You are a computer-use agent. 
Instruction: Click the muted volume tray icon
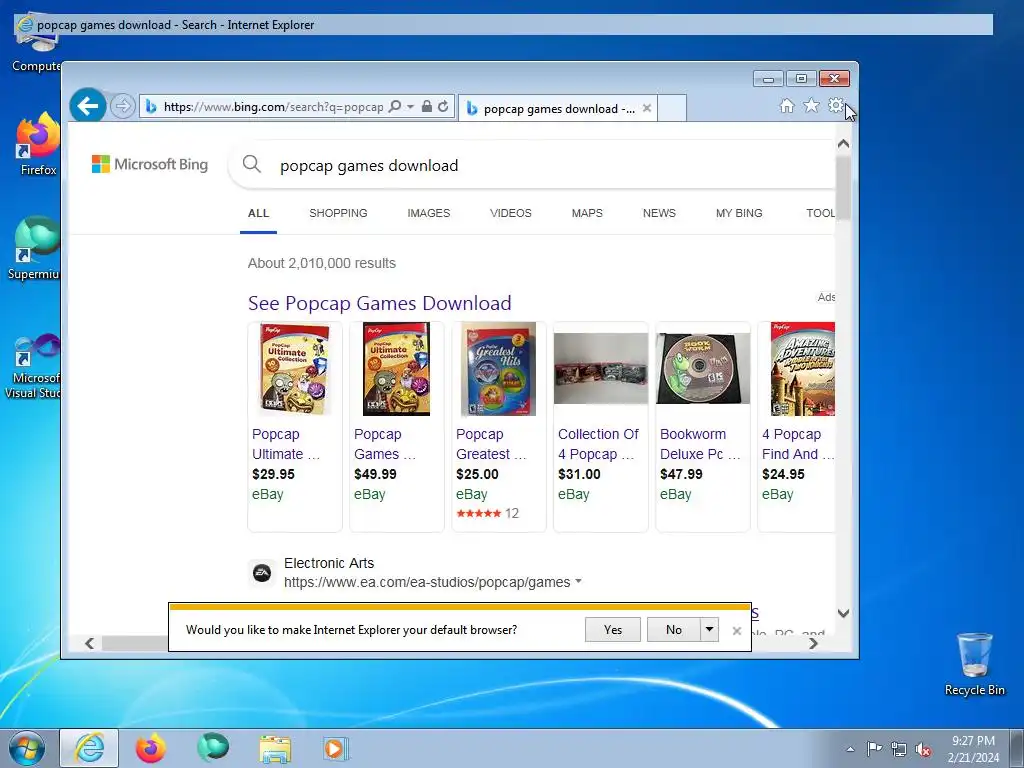point(923,749)
